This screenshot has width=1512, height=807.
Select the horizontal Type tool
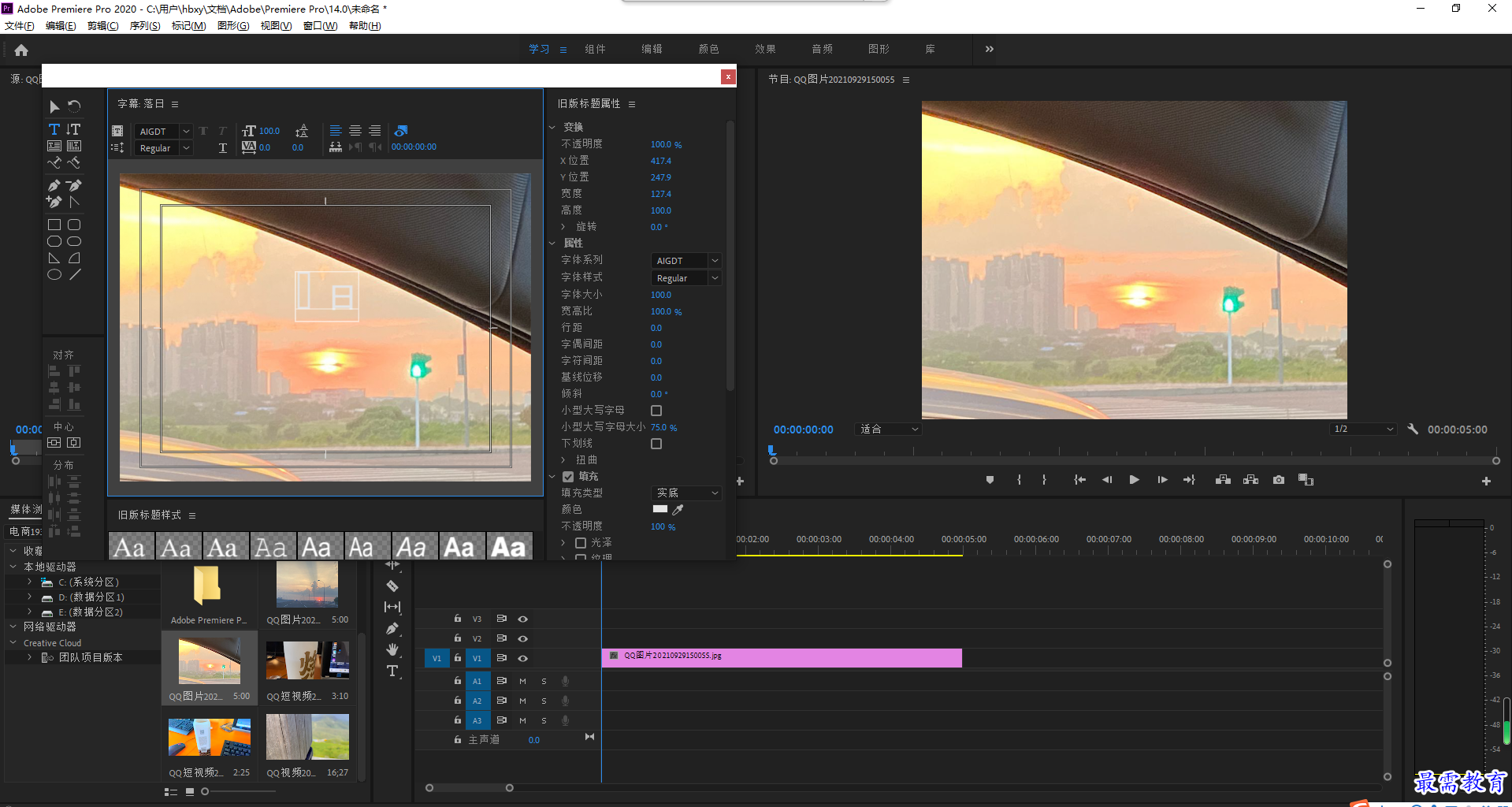pos(54,129)
